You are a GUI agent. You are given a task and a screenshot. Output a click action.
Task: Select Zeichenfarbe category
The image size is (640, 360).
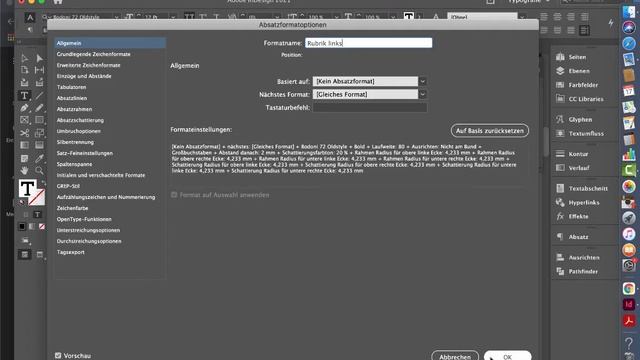[72, 208]
